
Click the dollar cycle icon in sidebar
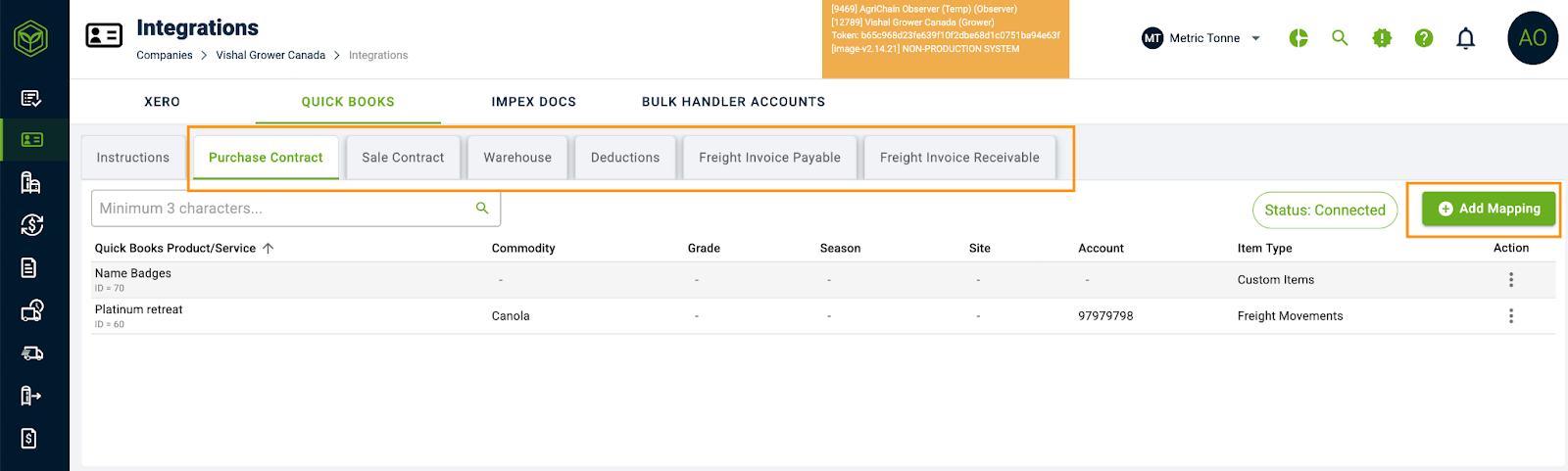pos(31,225)
